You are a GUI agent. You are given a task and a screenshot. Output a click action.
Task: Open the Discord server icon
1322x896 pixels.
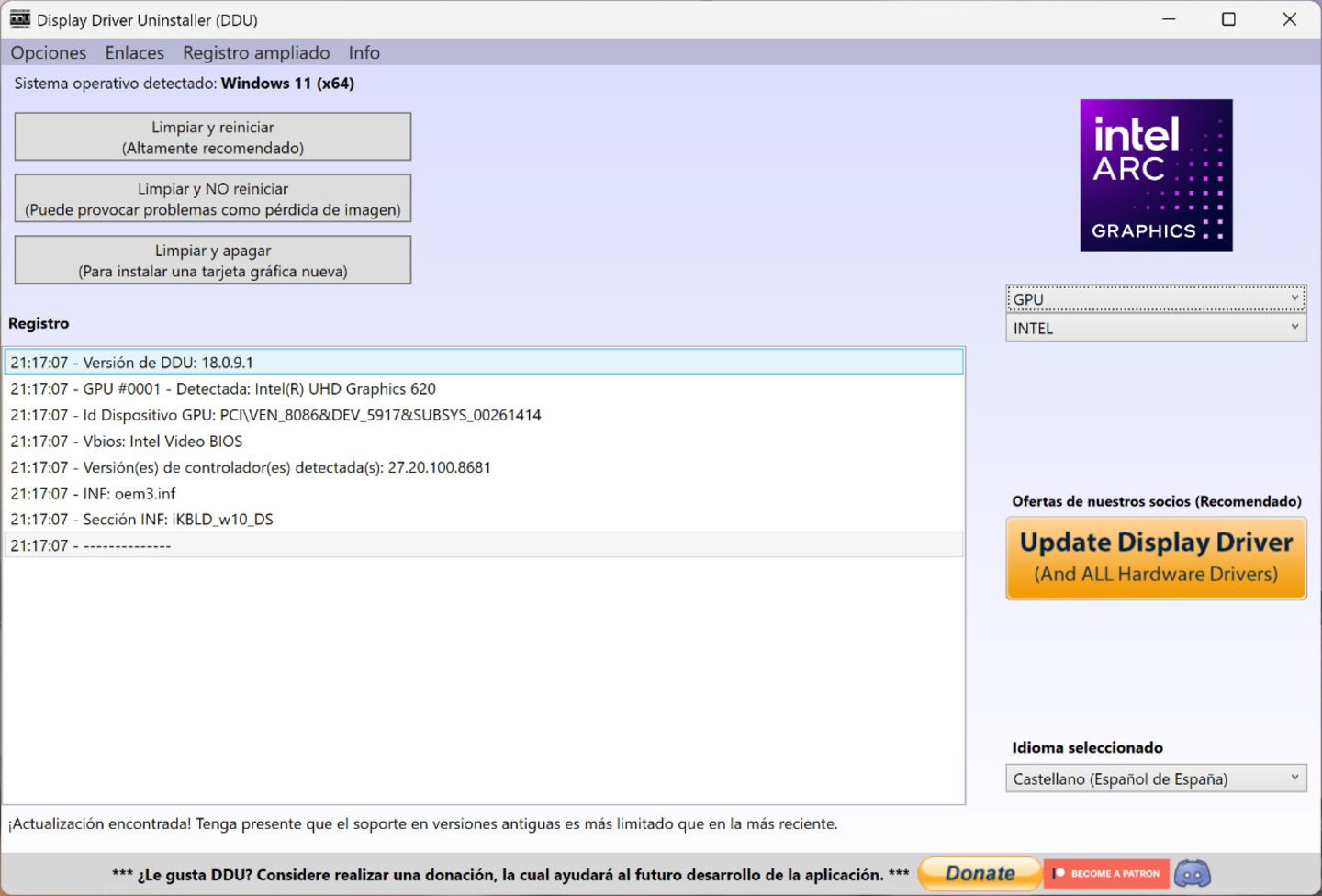[x=1193, y=873]
